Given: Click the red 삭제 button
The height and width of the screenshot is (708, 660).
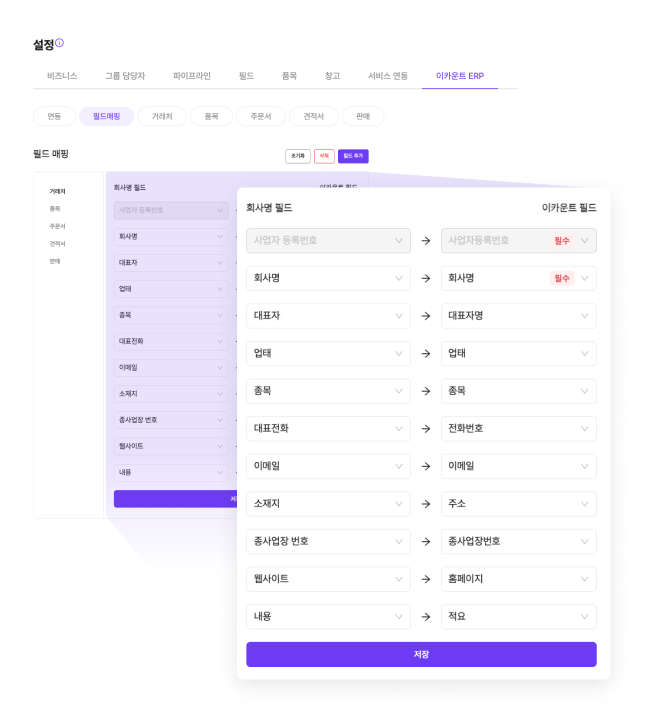Looking at the screenshot, I should click(324, 156).
